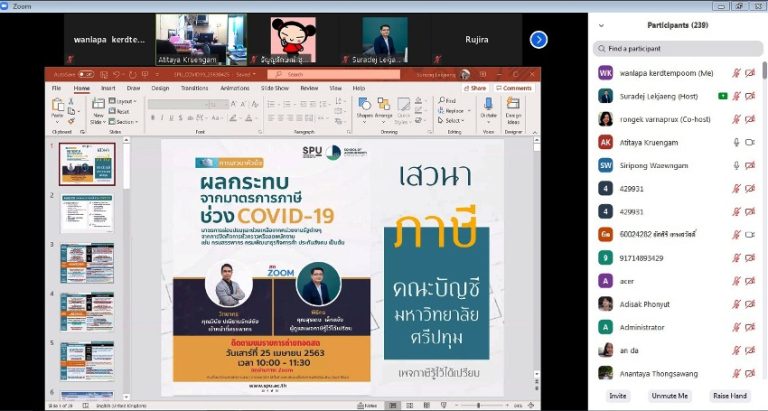Click Atitaya Kruengam's microphone icon
The image size is (768, 411).
coord(736,142)
